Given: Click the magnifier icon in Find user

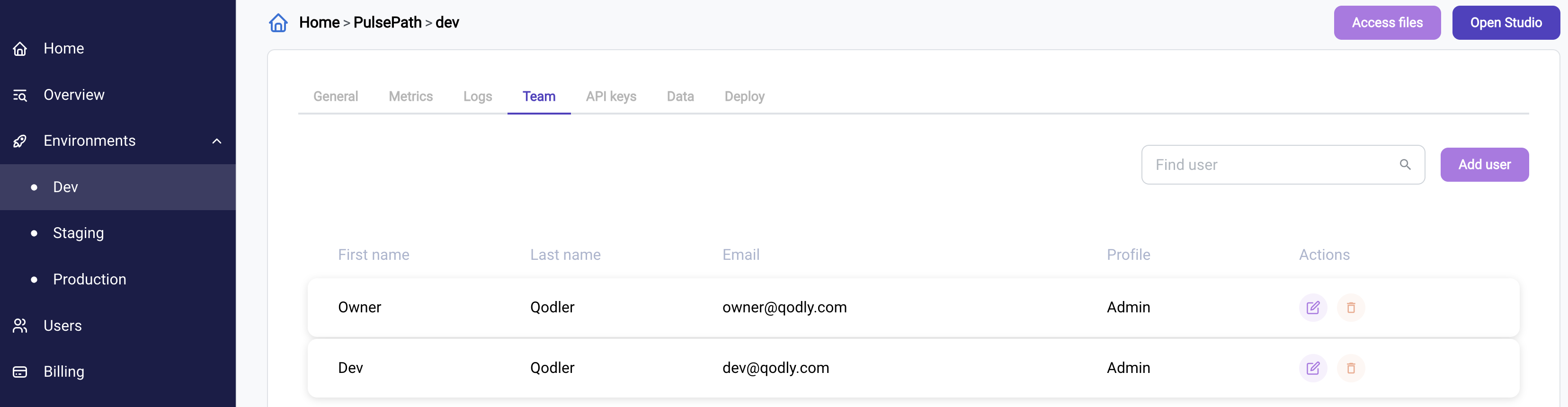Looking at the screenshot, I should click(x=1405, y=164).
